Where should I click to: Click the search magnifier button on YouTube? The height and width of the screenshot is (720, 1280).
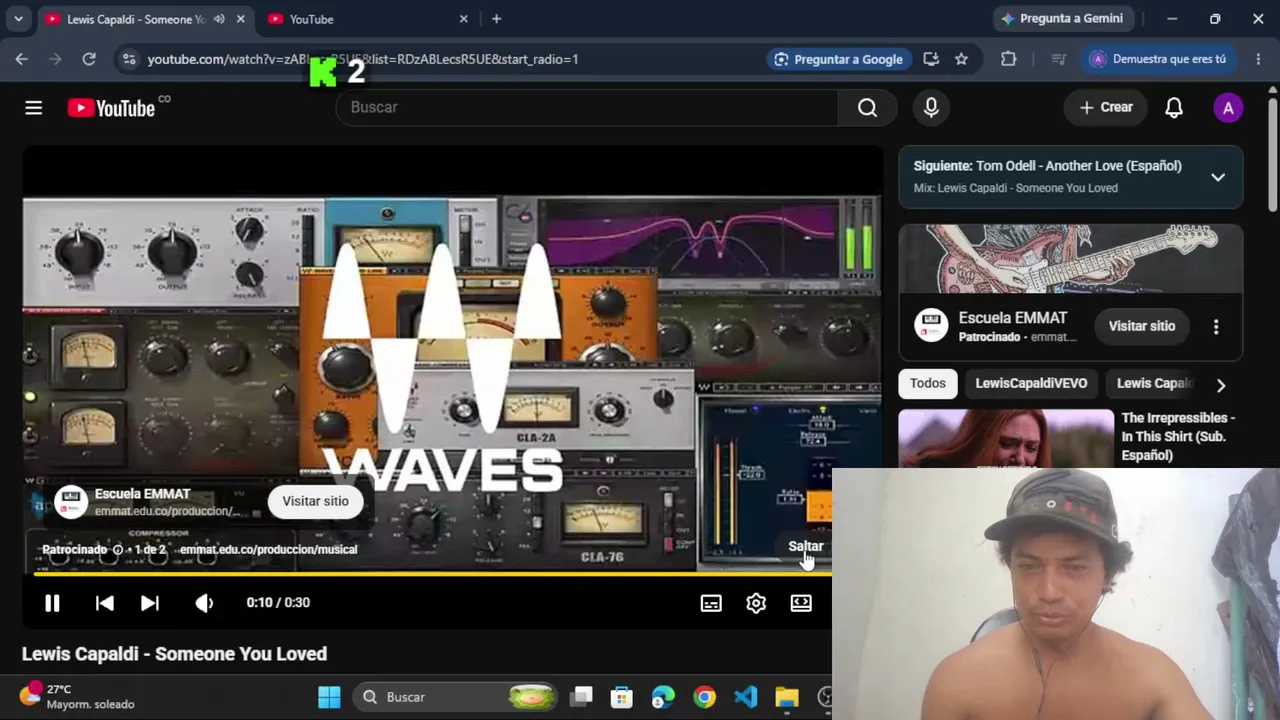click(x=867, y=108)
